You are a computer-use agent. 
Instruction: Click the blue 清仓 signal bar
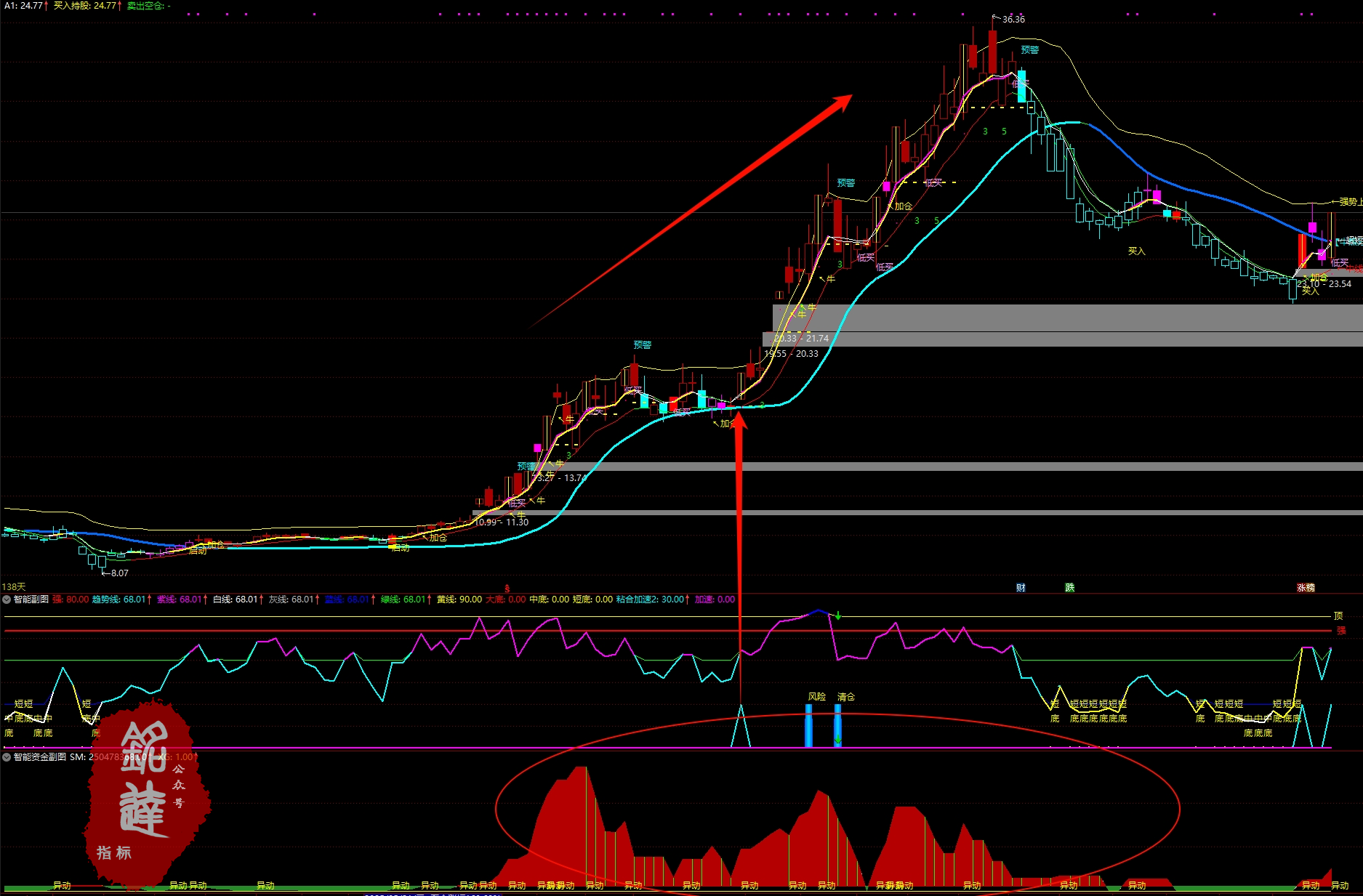837,725
